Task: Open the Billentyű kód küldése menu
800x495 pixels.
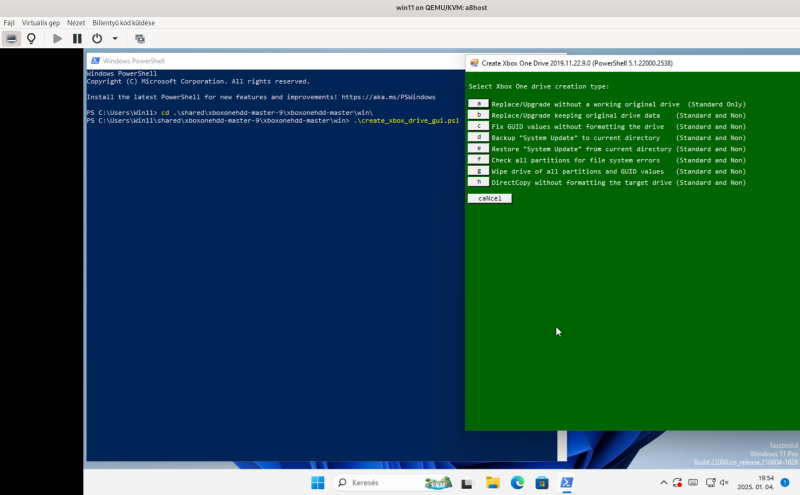Action: (x=123, y=23)
